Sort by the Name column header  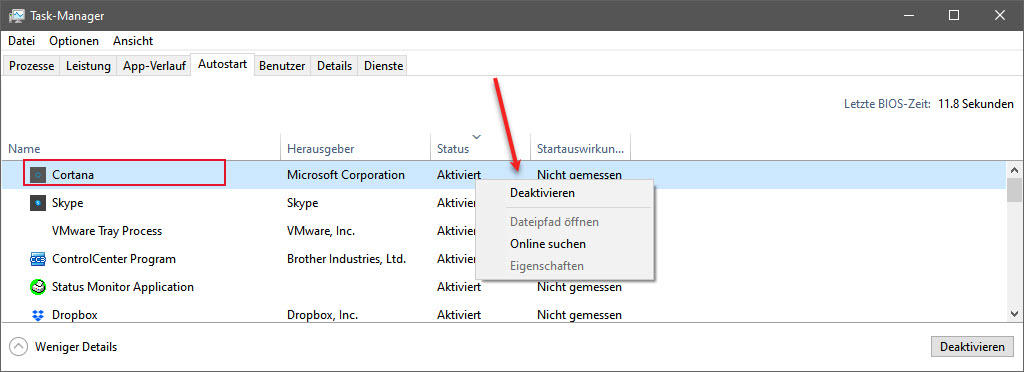click(140, 149)
